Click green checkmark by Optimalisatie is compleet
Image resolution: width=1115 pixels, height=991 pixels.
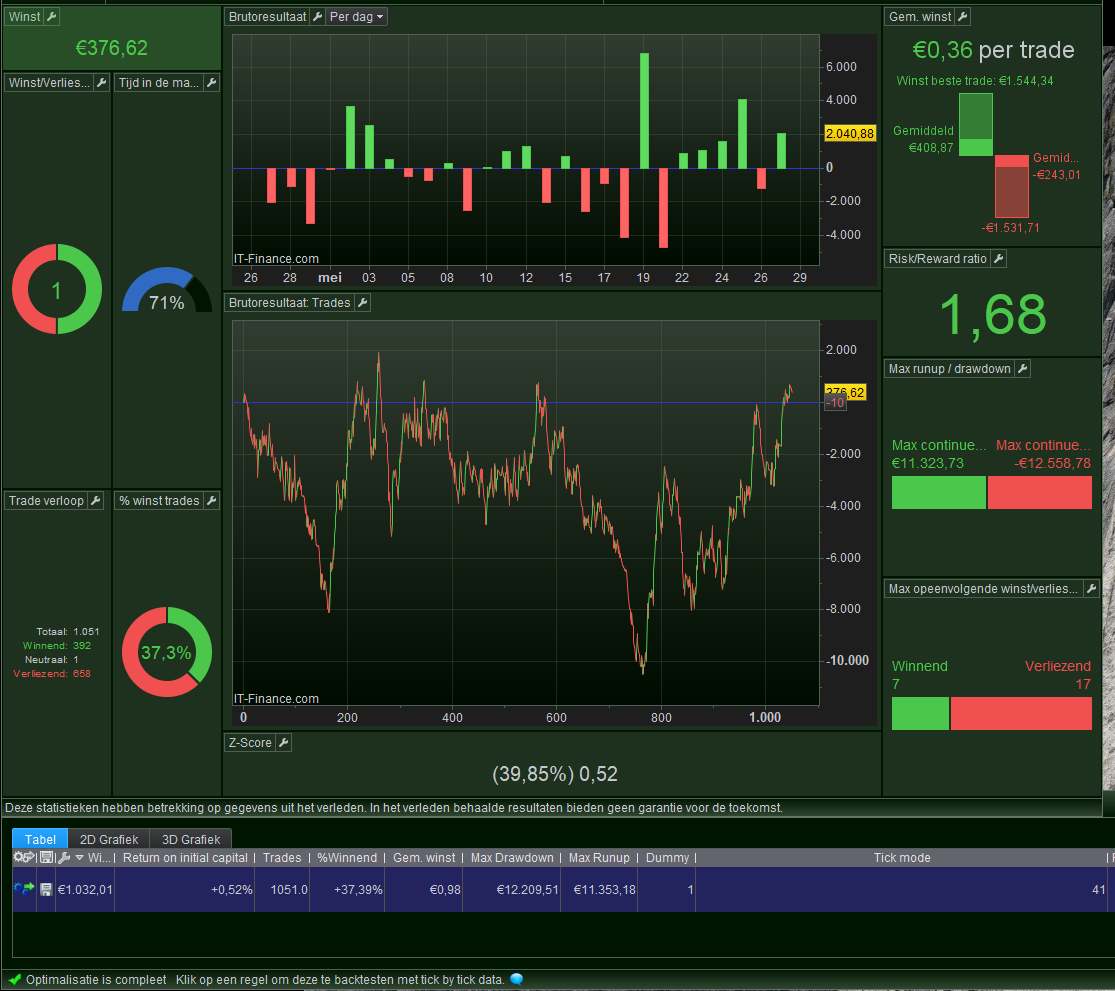(x=14, y=980)
